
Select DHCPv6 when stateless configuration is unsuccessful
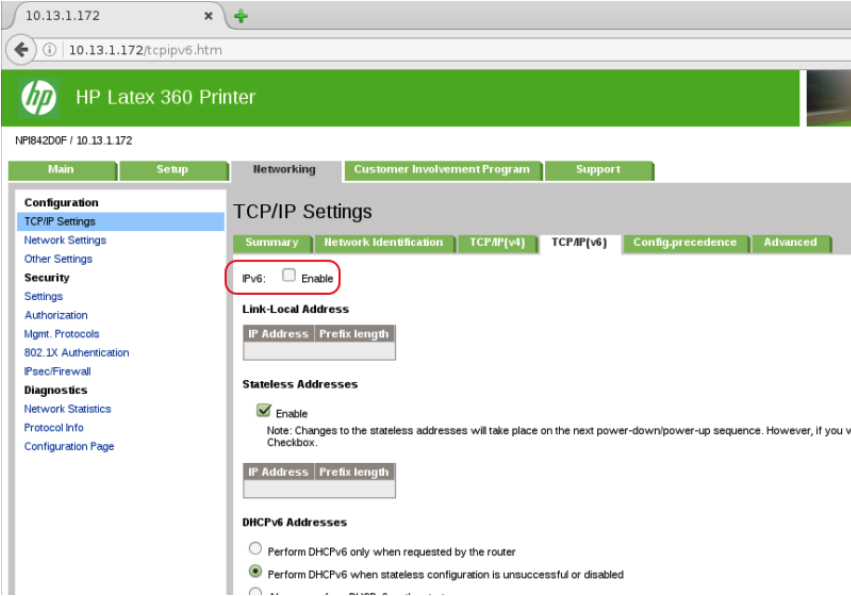(256, 572)
